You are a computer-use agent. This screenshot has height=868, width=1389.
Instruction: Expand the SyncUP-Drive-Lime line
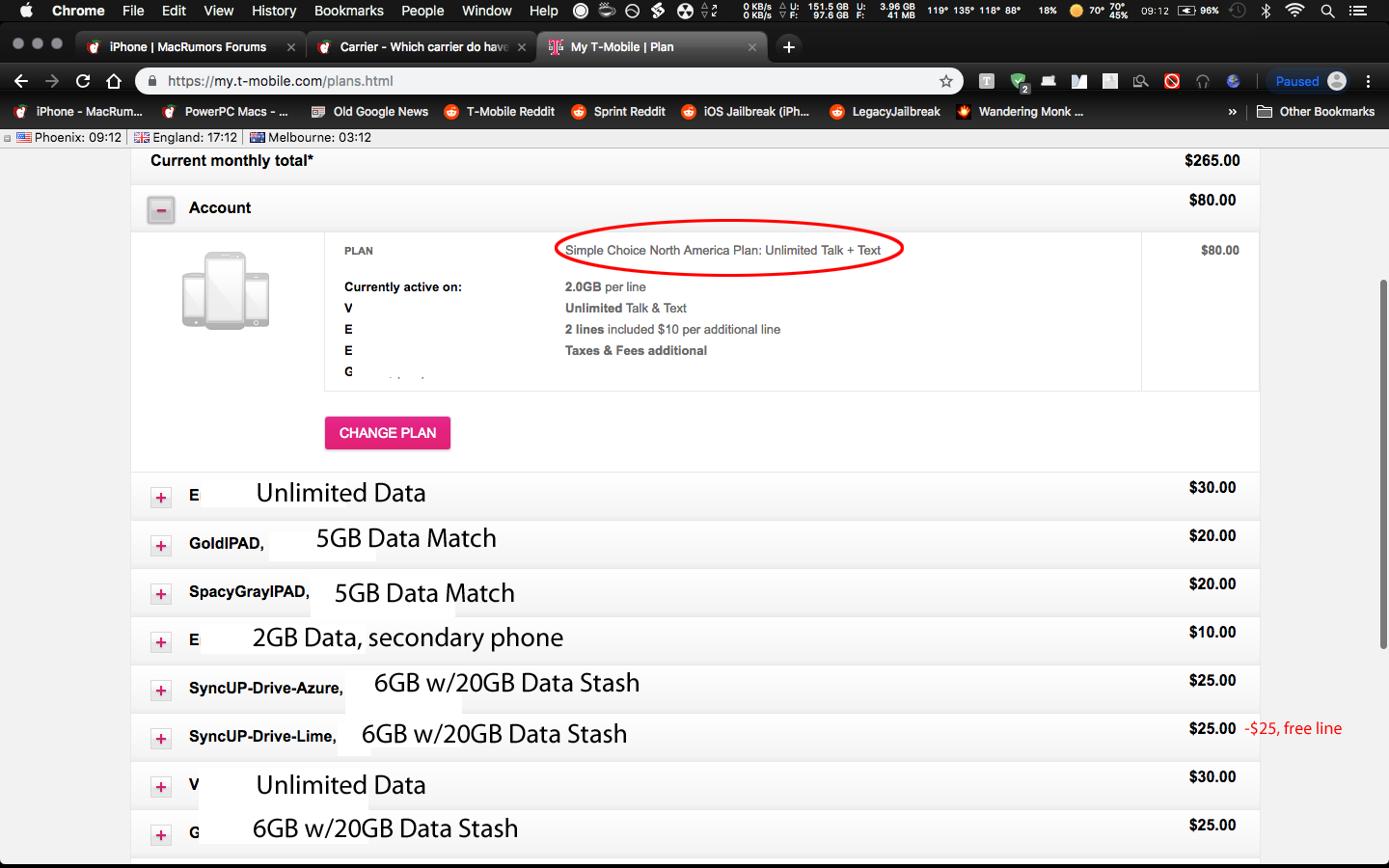click(161, 739)
